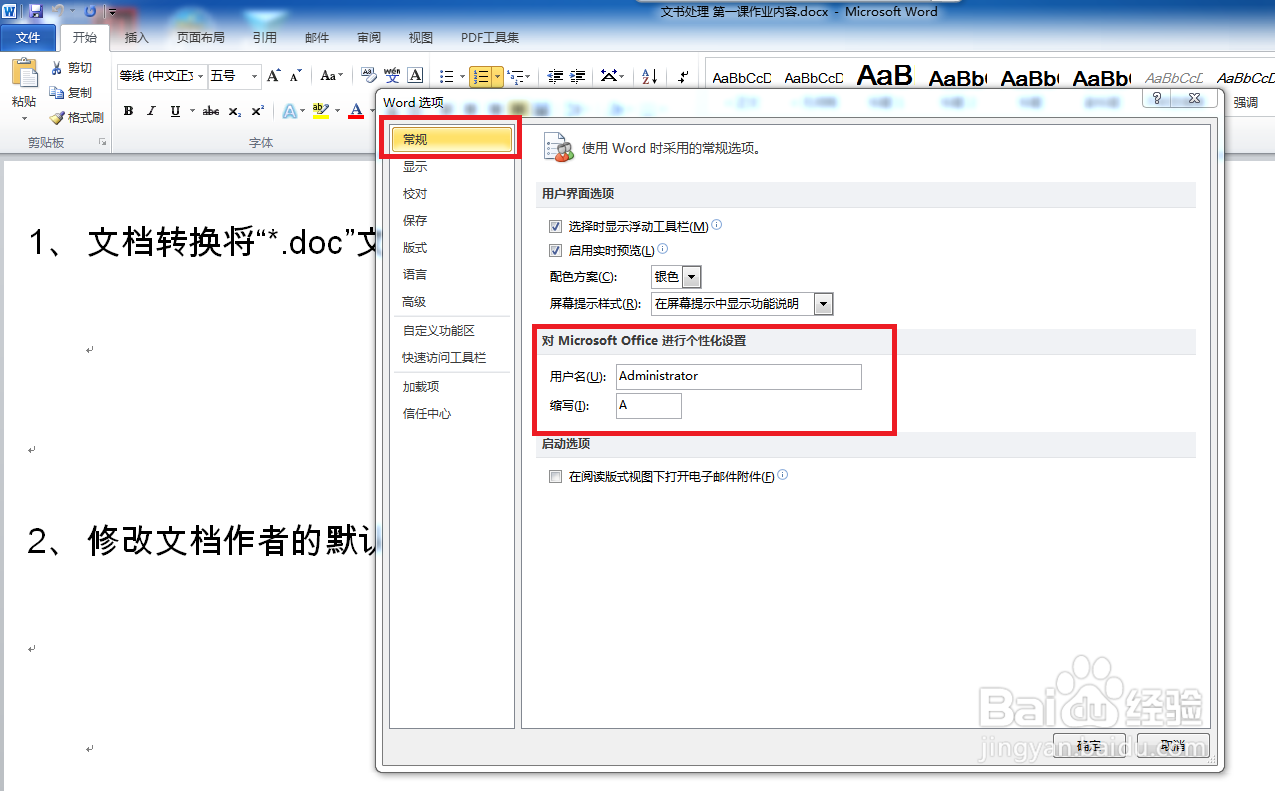Screen dimensions: 1275x791
Task: Cancel the dialog with 取消
Action: pyautogui.click(x=1173, y=746)
